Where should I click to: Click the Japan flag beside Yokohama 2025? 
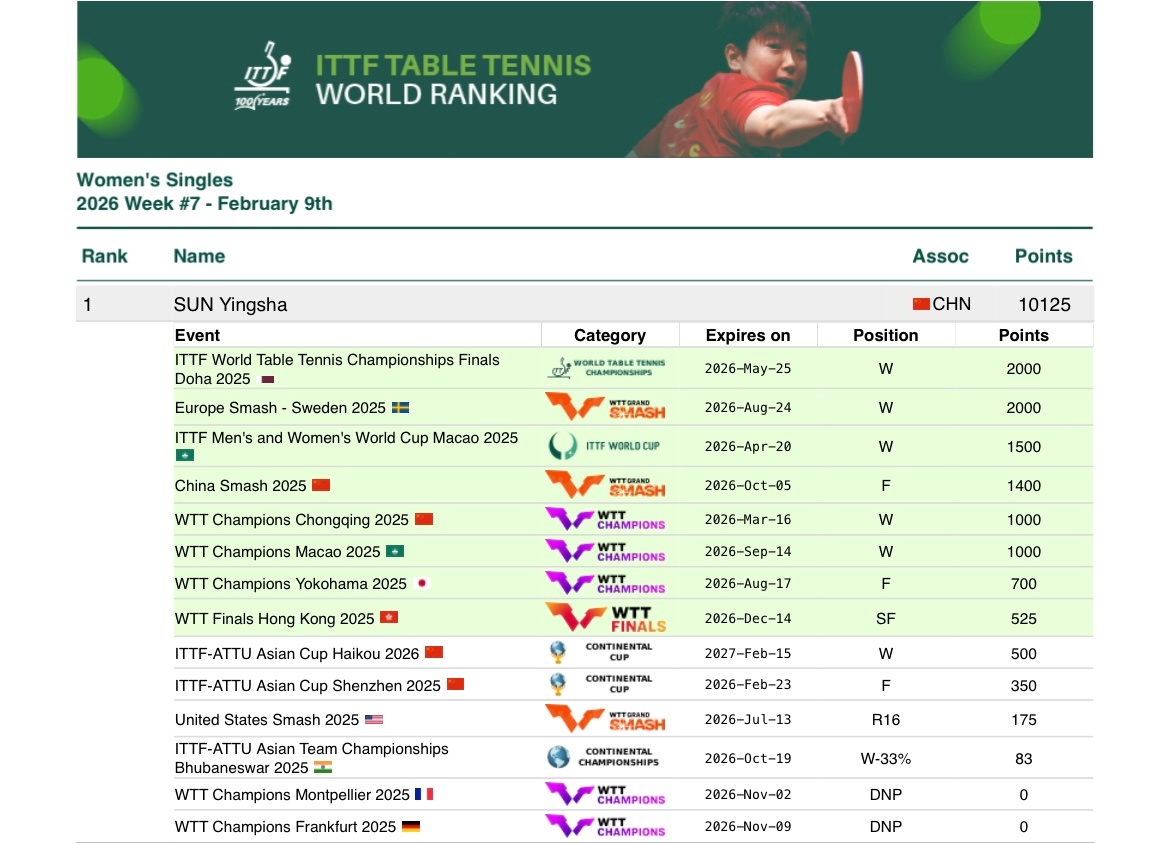tap(422, 583)
